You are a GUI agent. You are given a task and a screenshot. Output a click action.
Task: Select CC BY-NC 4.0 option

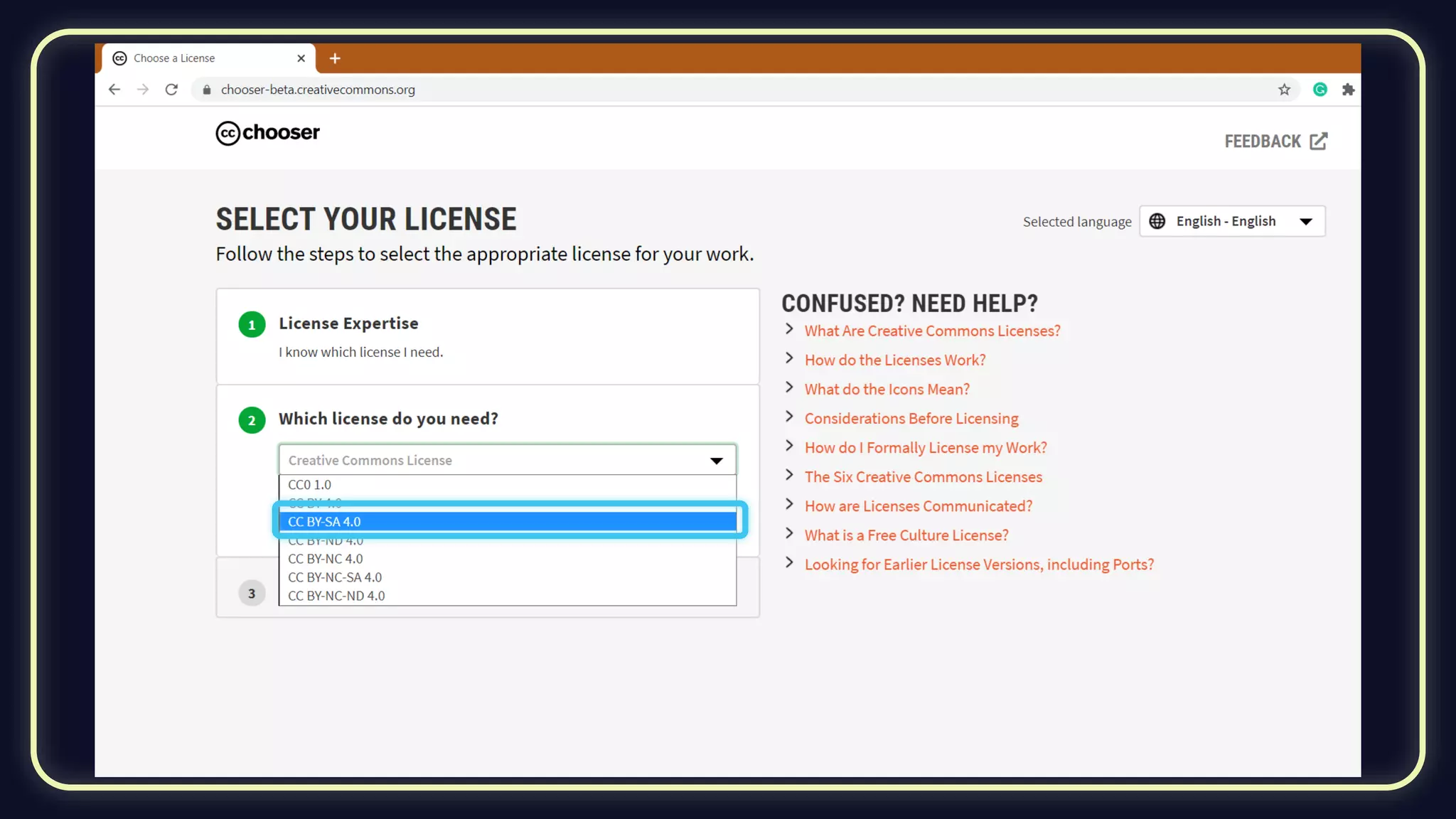(326, 559)
